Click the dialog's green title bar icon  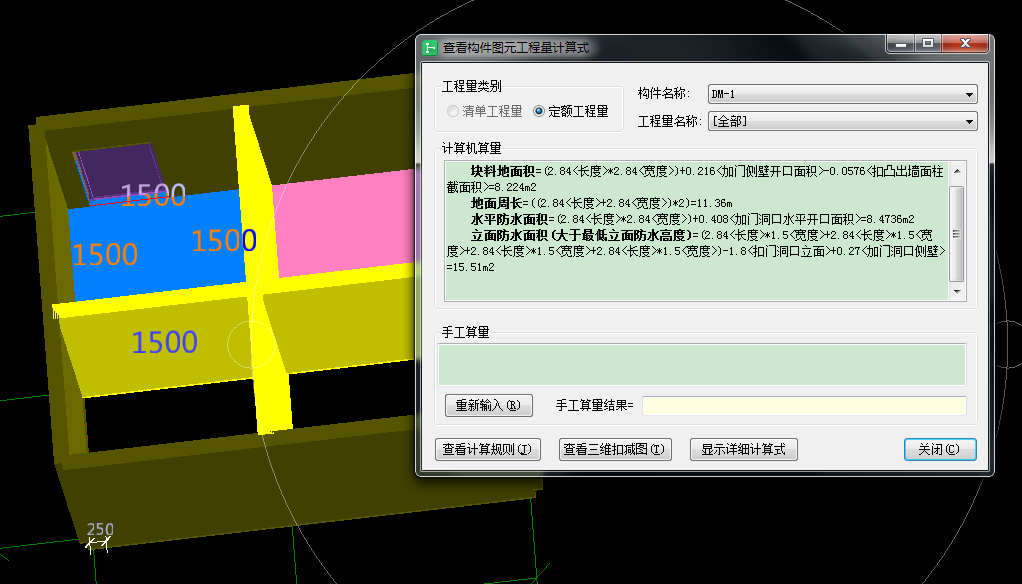(430, 48)
